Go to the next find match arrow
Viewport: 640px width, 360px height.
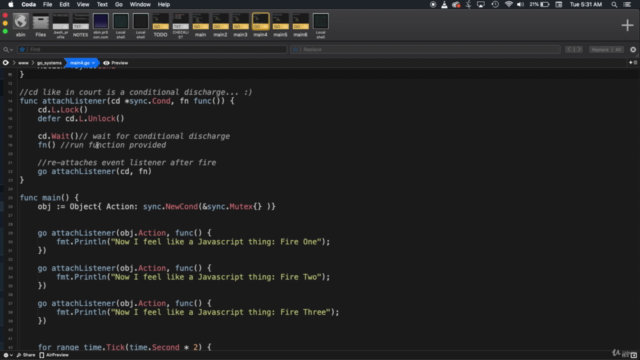[x=578, y=49]
